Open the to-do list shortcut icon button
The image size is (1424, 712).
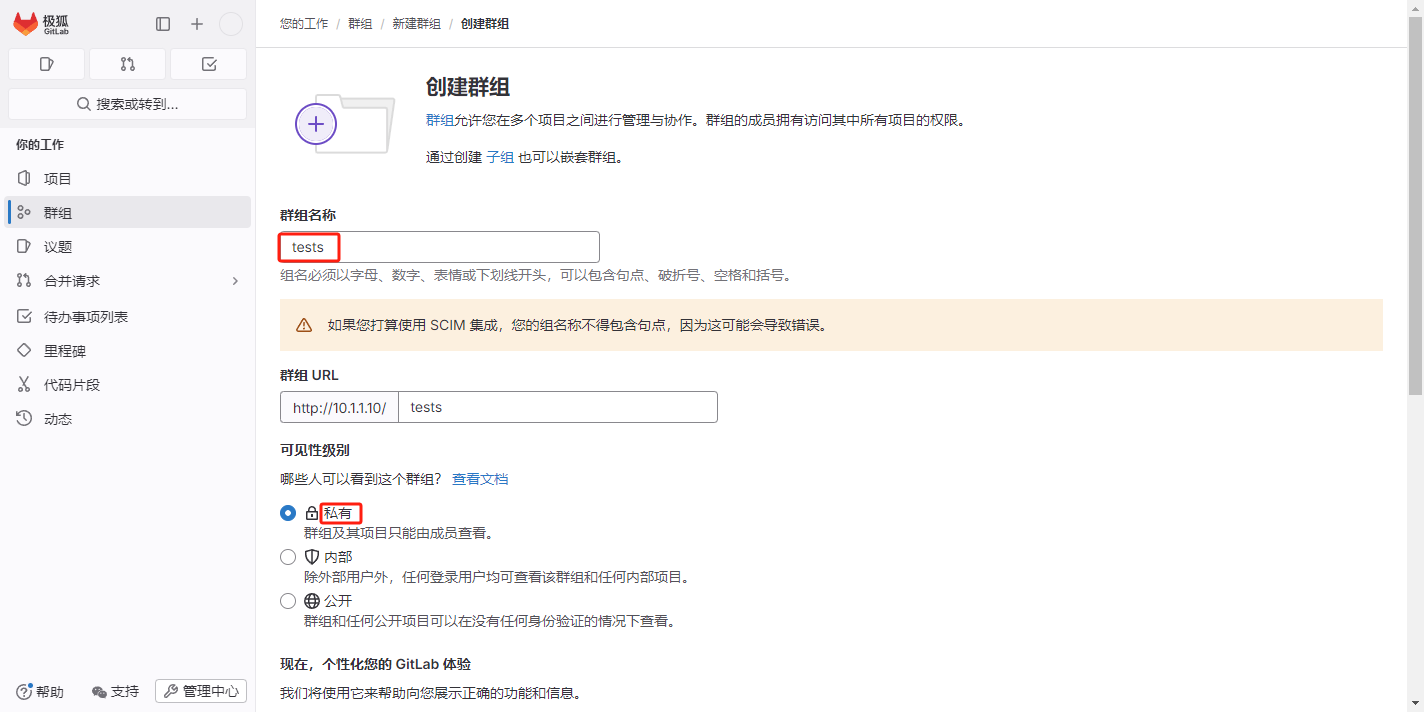[x=208, y=64]
